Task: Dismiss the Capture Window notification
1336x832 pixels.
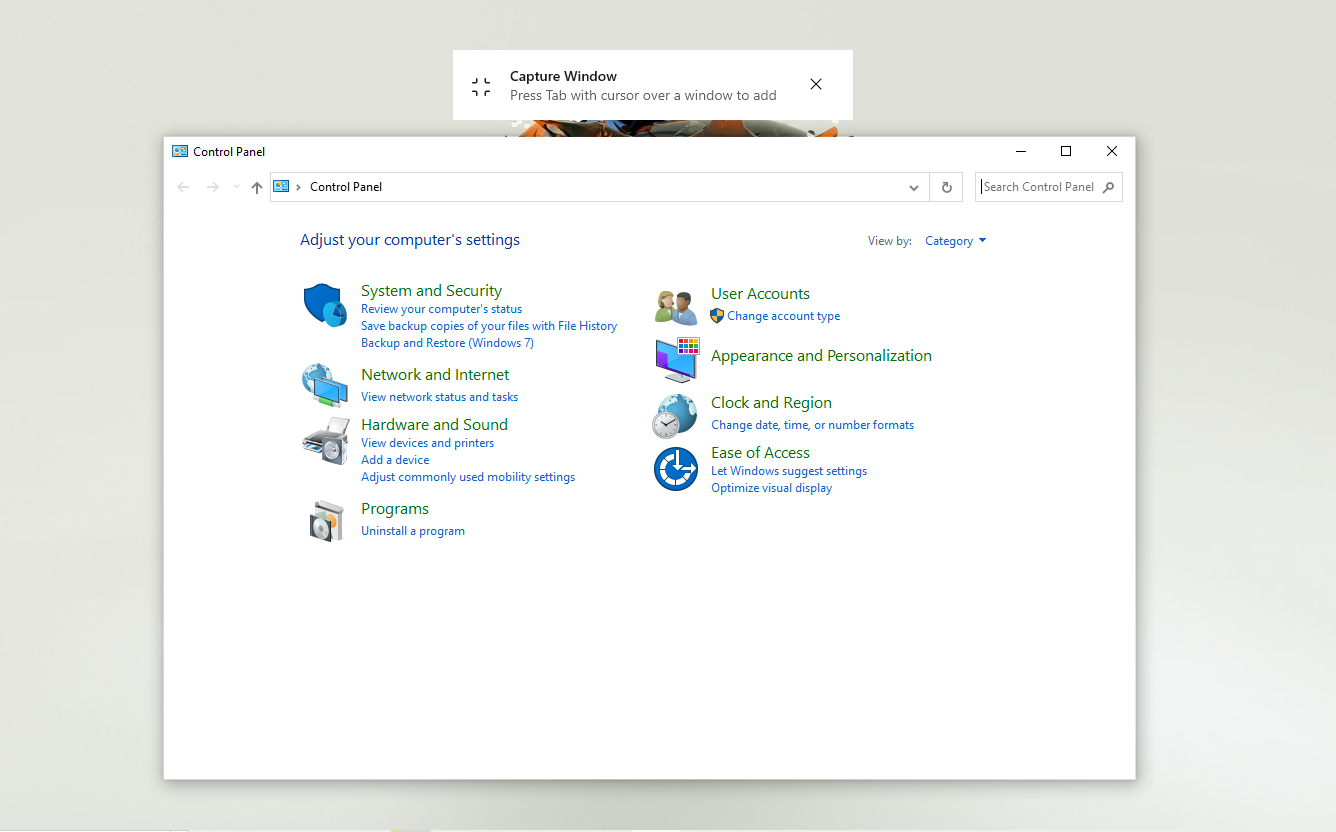Action: coord(816,85)
